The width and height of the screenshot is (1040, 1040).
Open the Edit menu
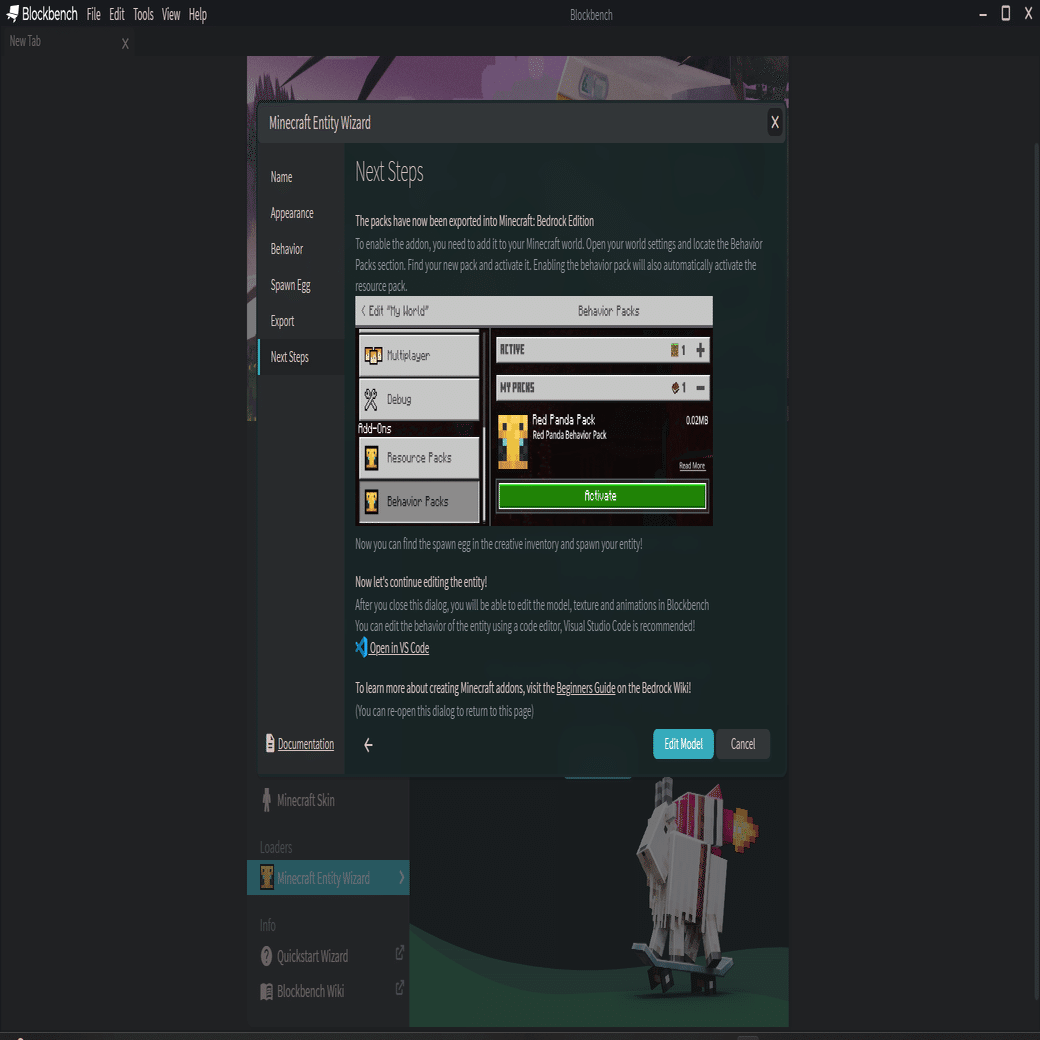[117, 14]
